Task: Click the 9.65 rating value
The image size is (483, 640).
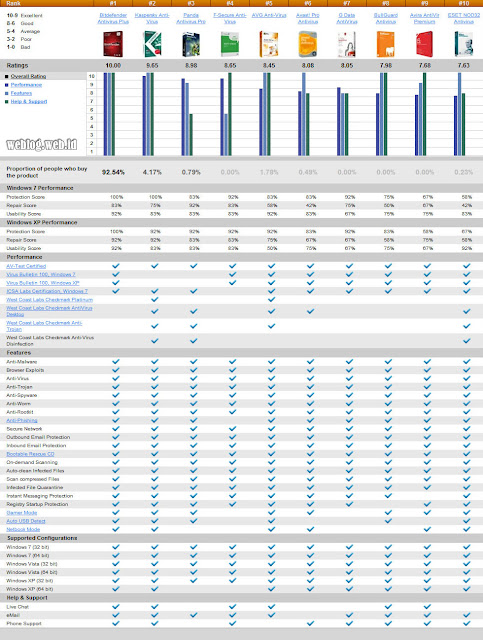Action: point(152,65)
